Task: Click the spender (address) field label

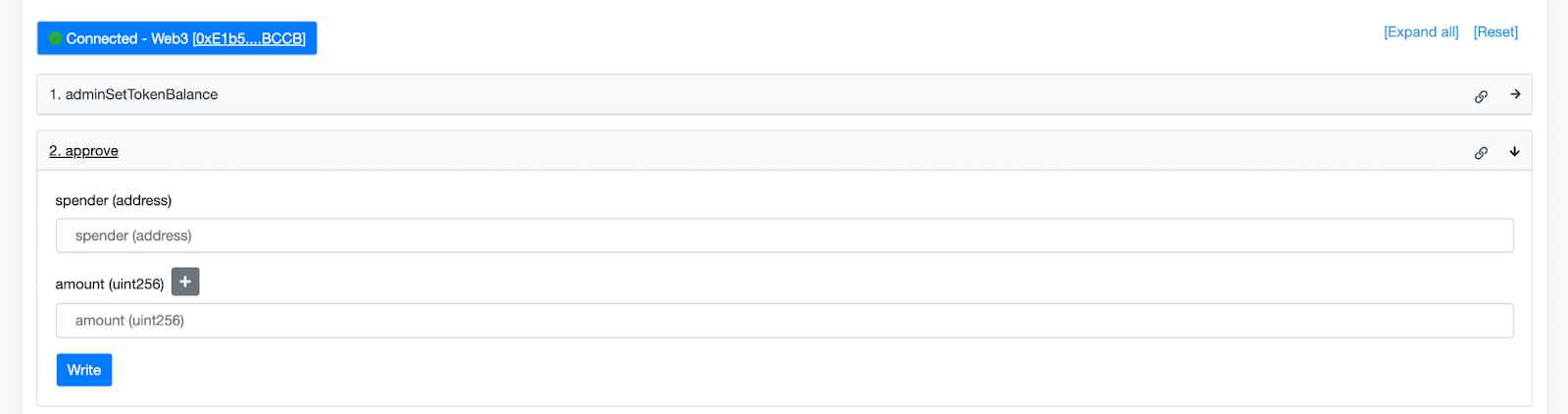Action: (114, 200)
